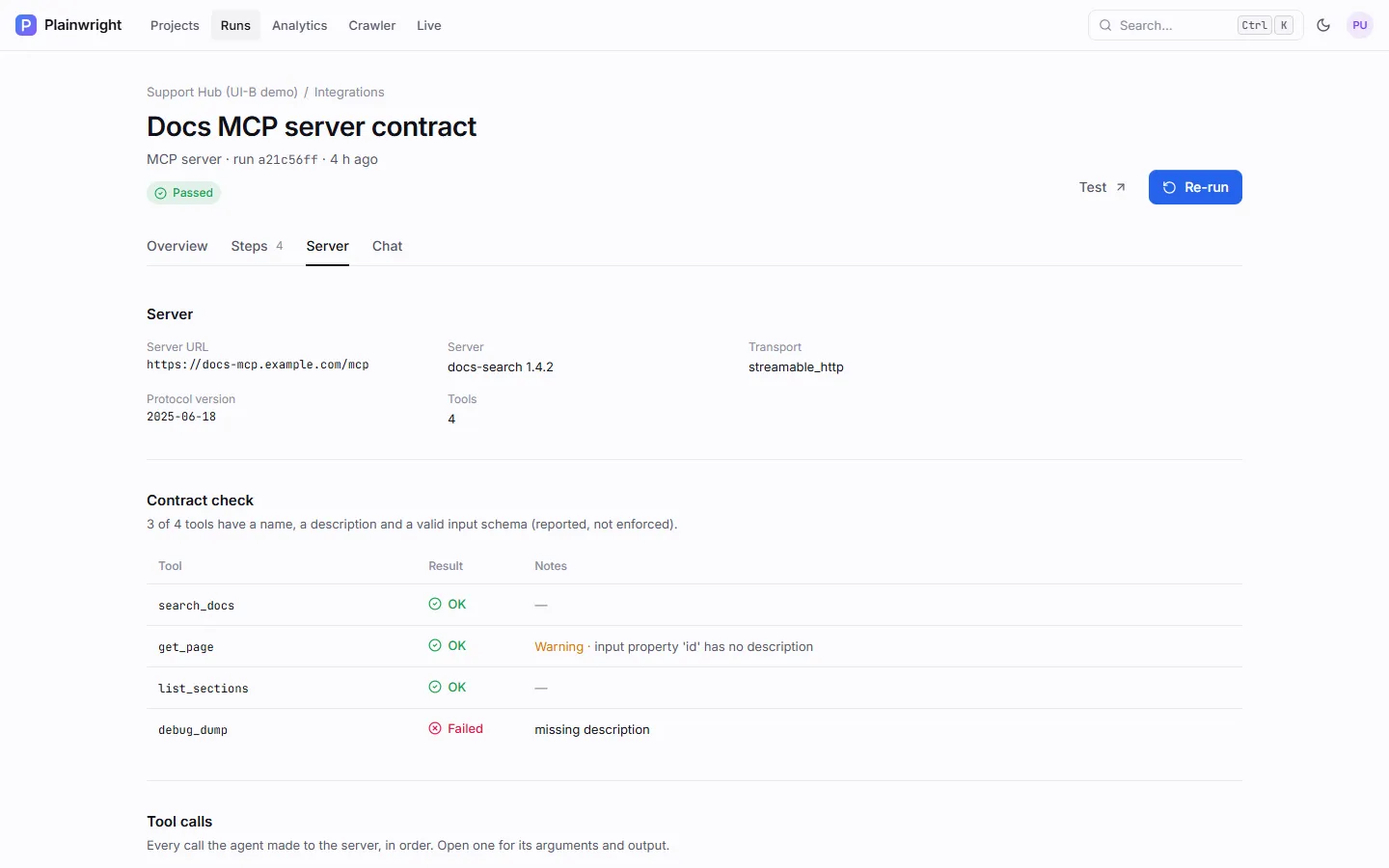Click the protocol version 2025-06-18
This screenshot has width=1389, height=868.
coord(181,417)
